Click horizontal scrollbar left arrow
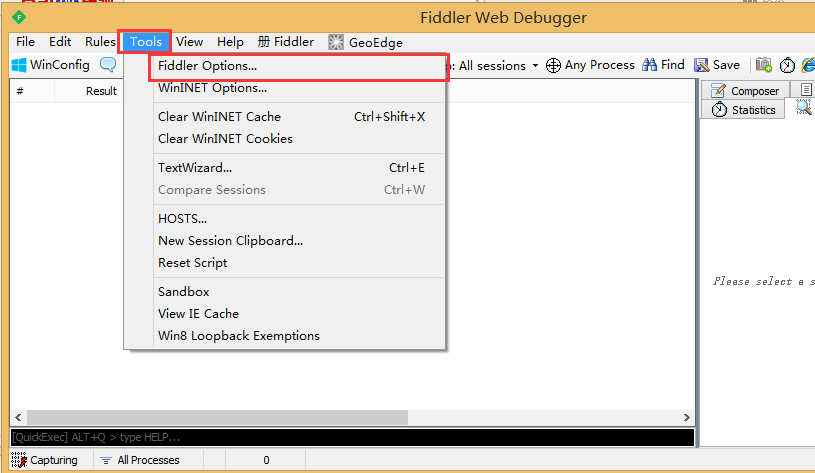 coord(18,417)
